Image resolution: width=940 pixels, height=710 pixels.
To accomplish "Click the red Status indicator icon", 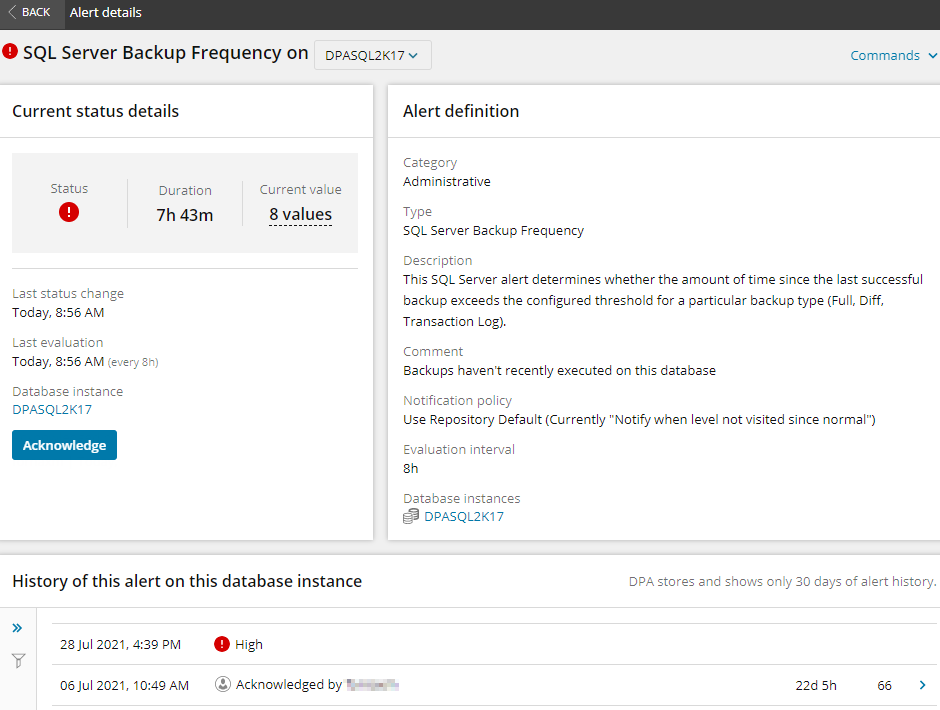I will point(69,212).
